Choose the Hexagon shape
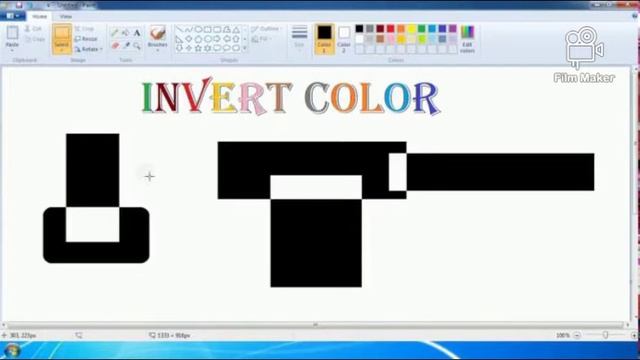The height and width of the screenshot is (360, 640). [207, 39]
